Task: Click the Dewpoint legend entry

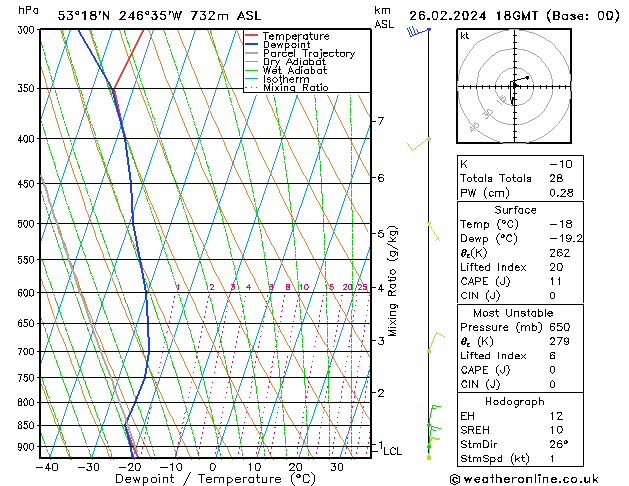Action: coord(286,45)
